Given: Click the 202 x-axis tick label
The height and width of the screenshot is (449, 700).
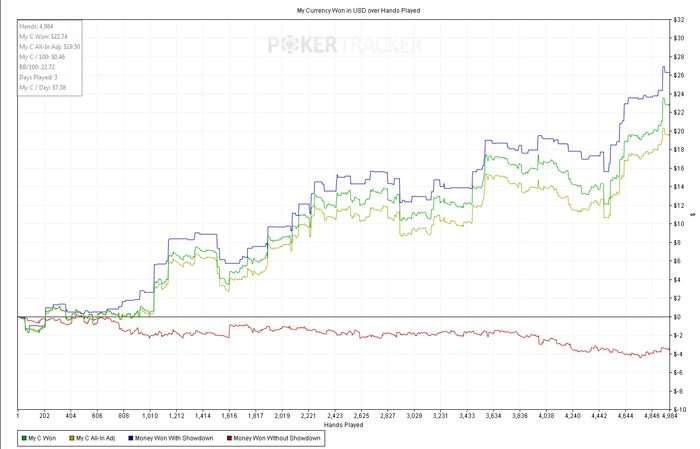Looking at the screenshot, I should tap(44, 416).
